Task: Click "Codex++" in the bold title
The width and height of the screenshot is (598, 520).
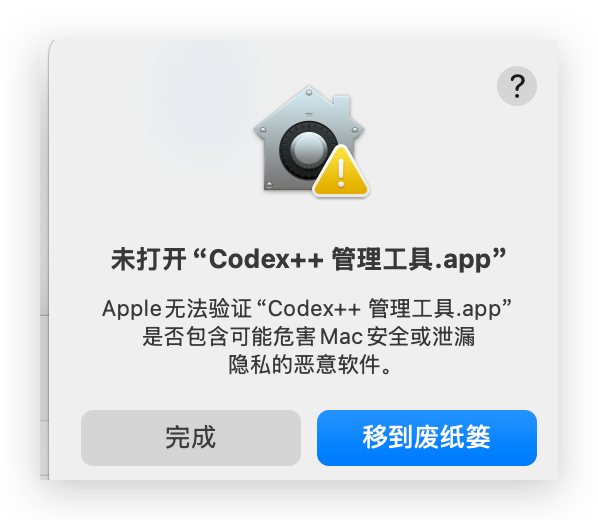Action: (266, 259)
